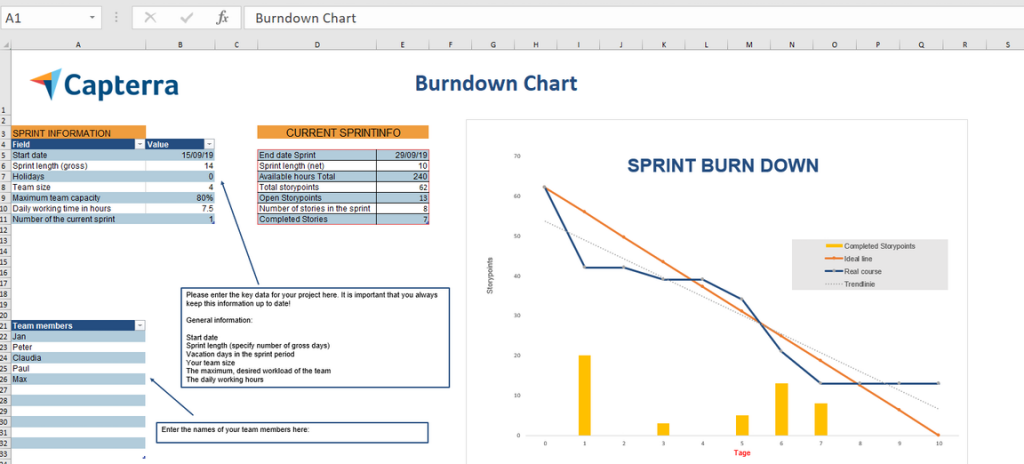Click the yellow bar at day 7
The height and width of the screenshot is (464, 1024).
(x=821, y=419)
